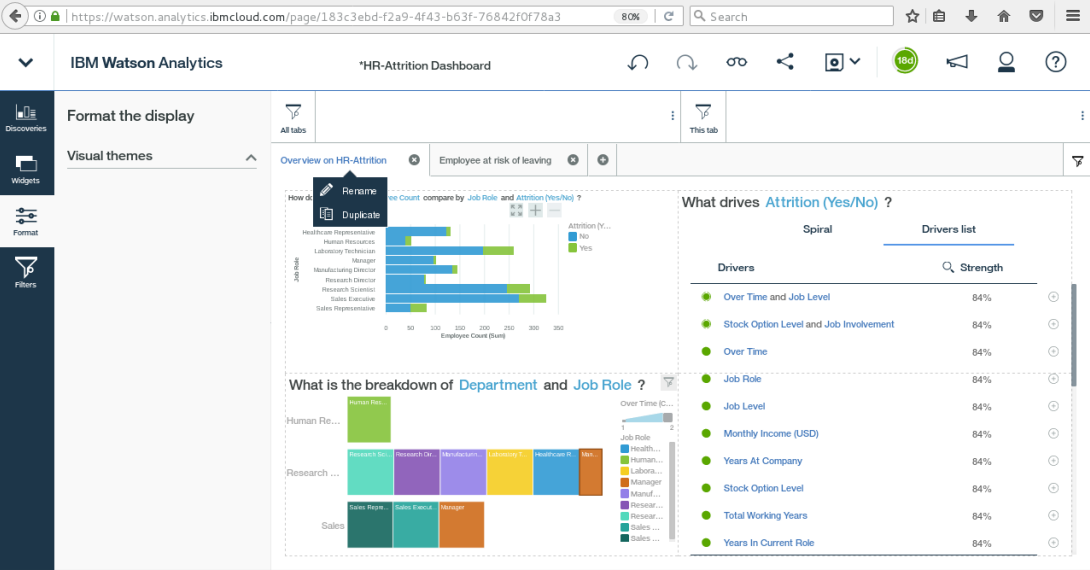This screenshot has width=1090, height=570.
Task: Click the zoom in plus on bar chart
Action: [535, 210]
